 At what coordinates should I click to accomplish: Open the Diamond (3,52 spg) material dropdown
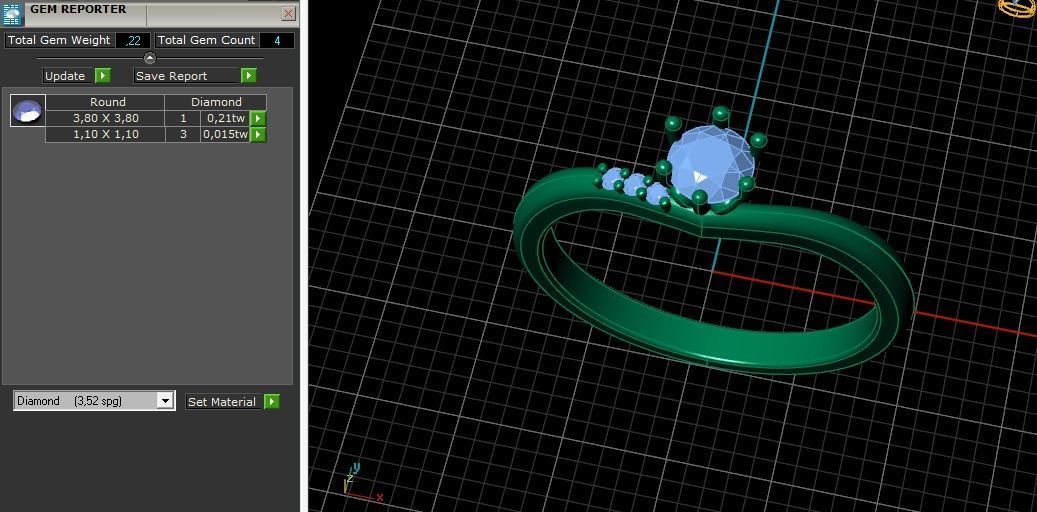[94, 401]
